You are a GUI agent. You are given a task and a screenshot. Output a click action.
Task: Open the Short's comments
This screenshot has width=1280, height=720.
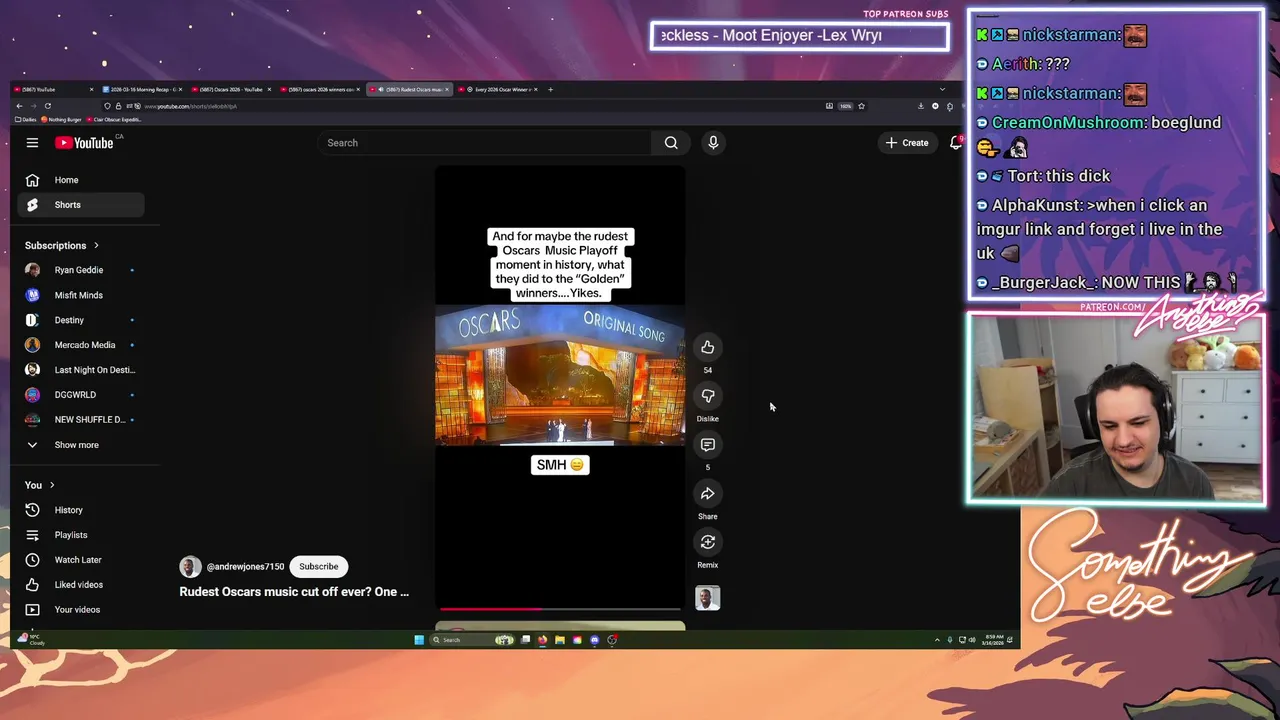click(x=707, y=444)
